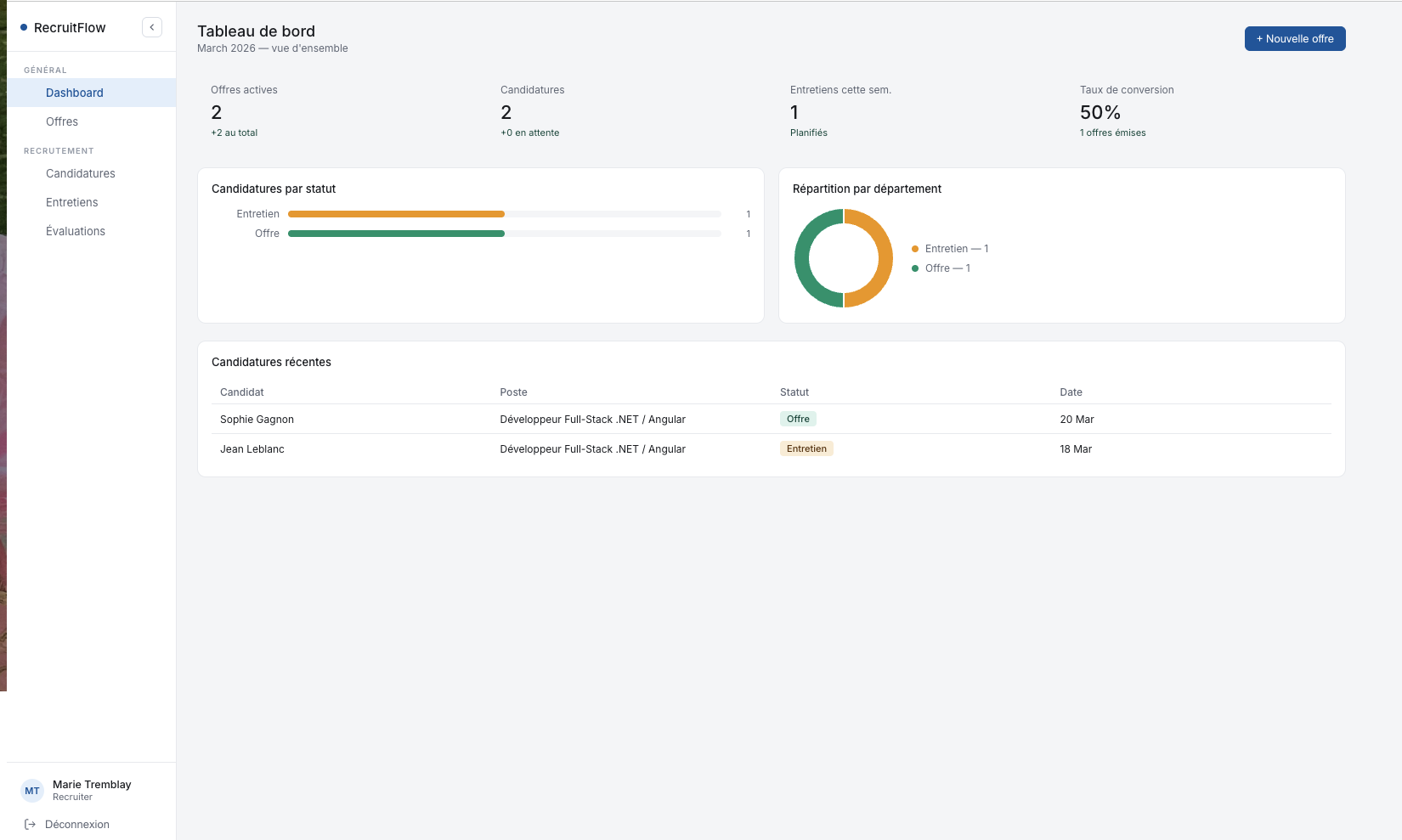Select the donut chart in Répartition par département

(843, 257)
